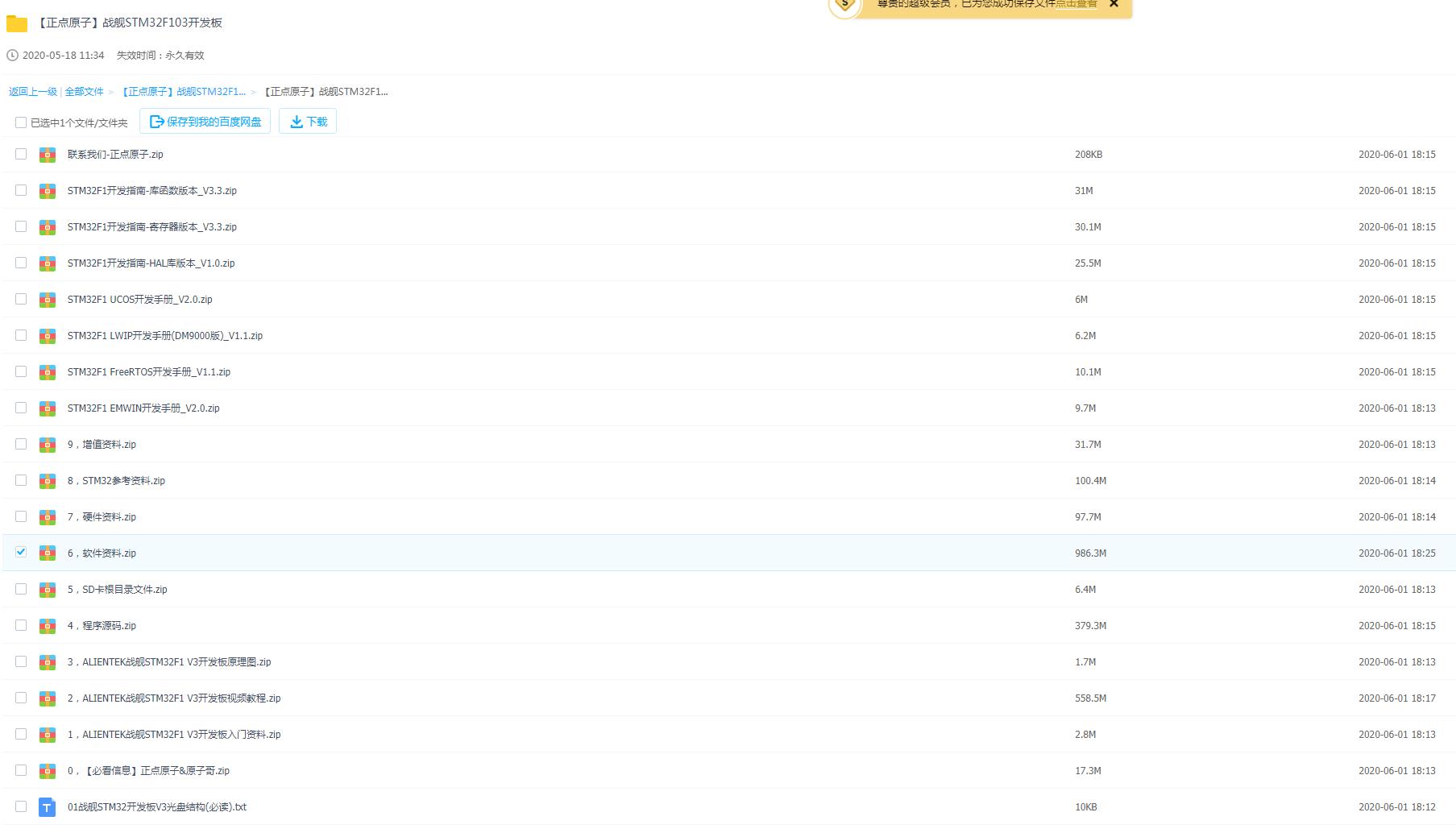Screen dimensions: 1456x833
Task: Go back via the 返回上一级 link
Action: (x=33, y=92)
